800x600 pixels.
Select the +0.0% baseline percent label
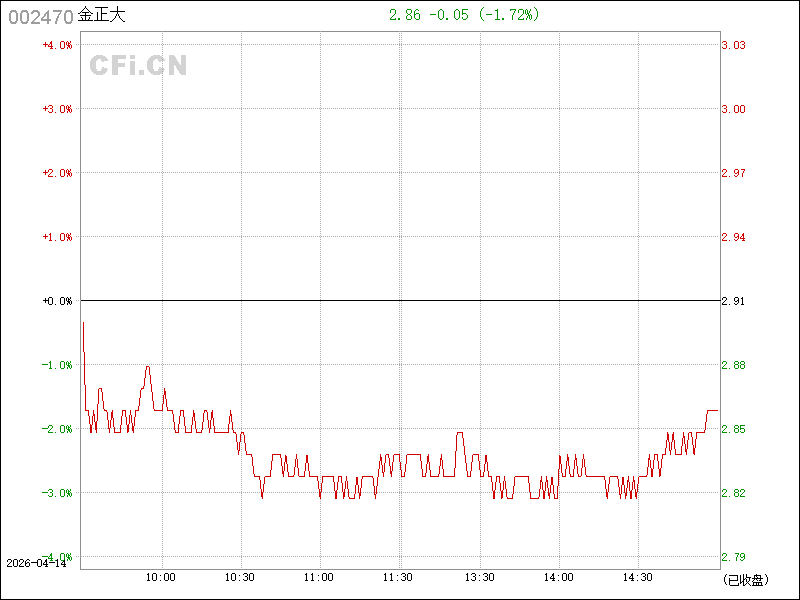(57, 301)
